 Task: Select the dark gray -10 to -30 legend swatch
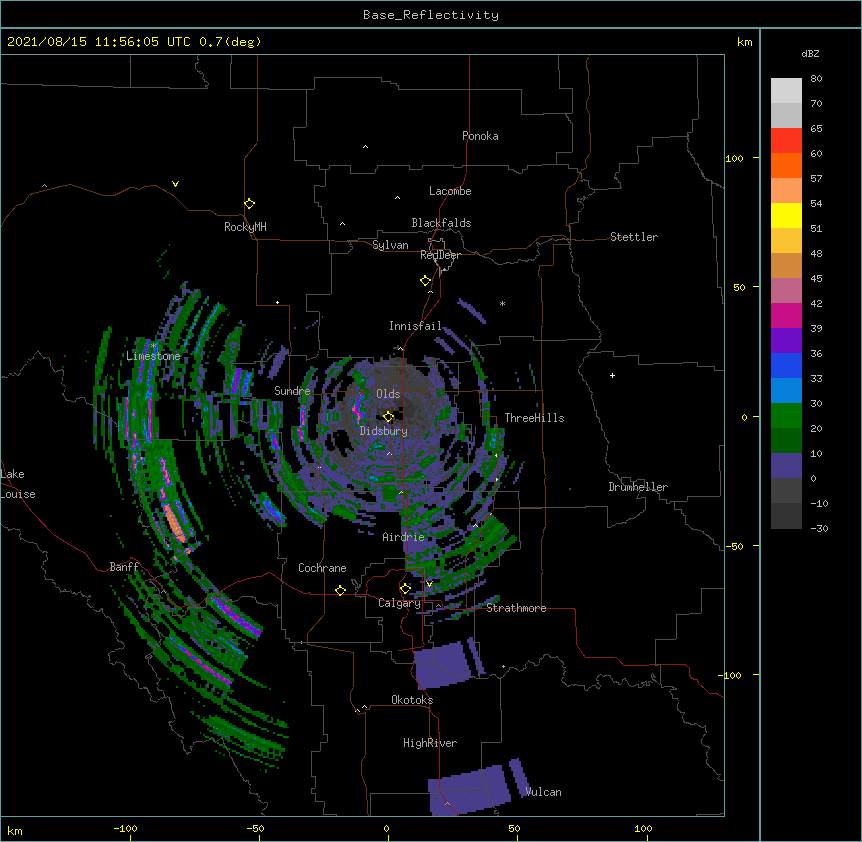tap(786, 516)
